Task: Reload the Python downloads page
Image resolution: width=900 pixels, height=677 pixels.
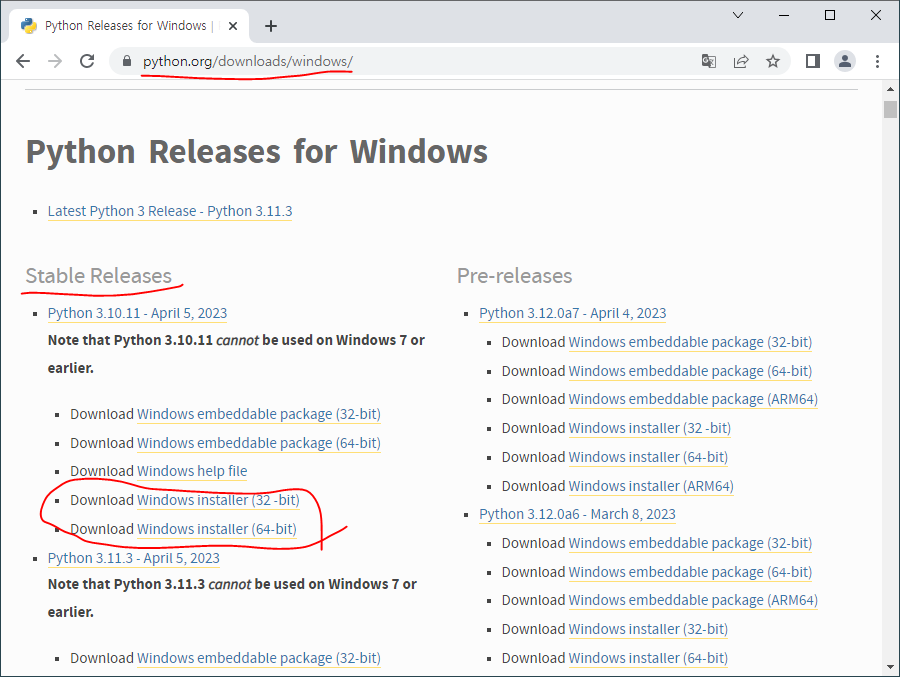Action: click(x=87, y=61)
